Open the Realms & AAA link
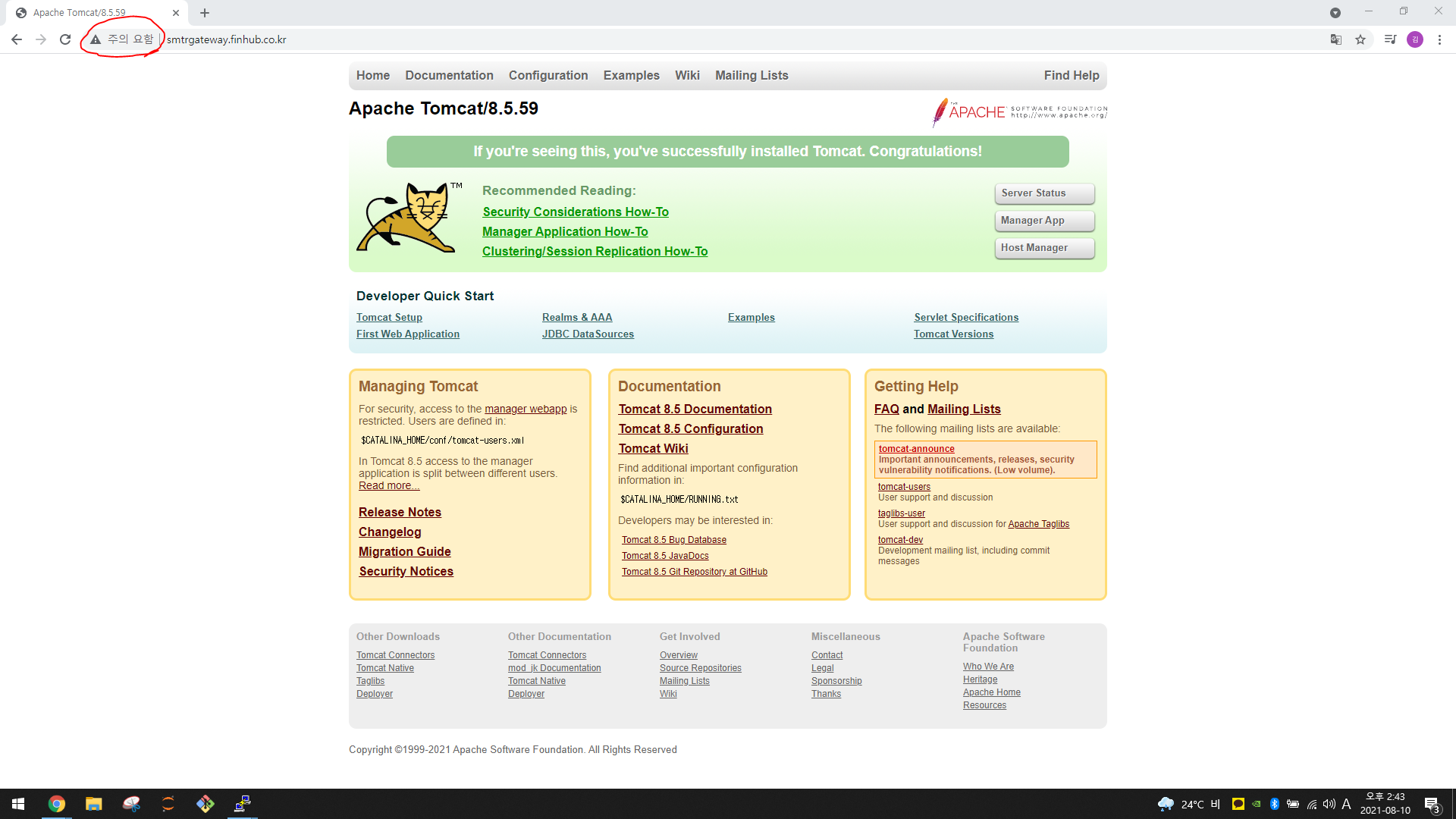 [x=577, y=317]
